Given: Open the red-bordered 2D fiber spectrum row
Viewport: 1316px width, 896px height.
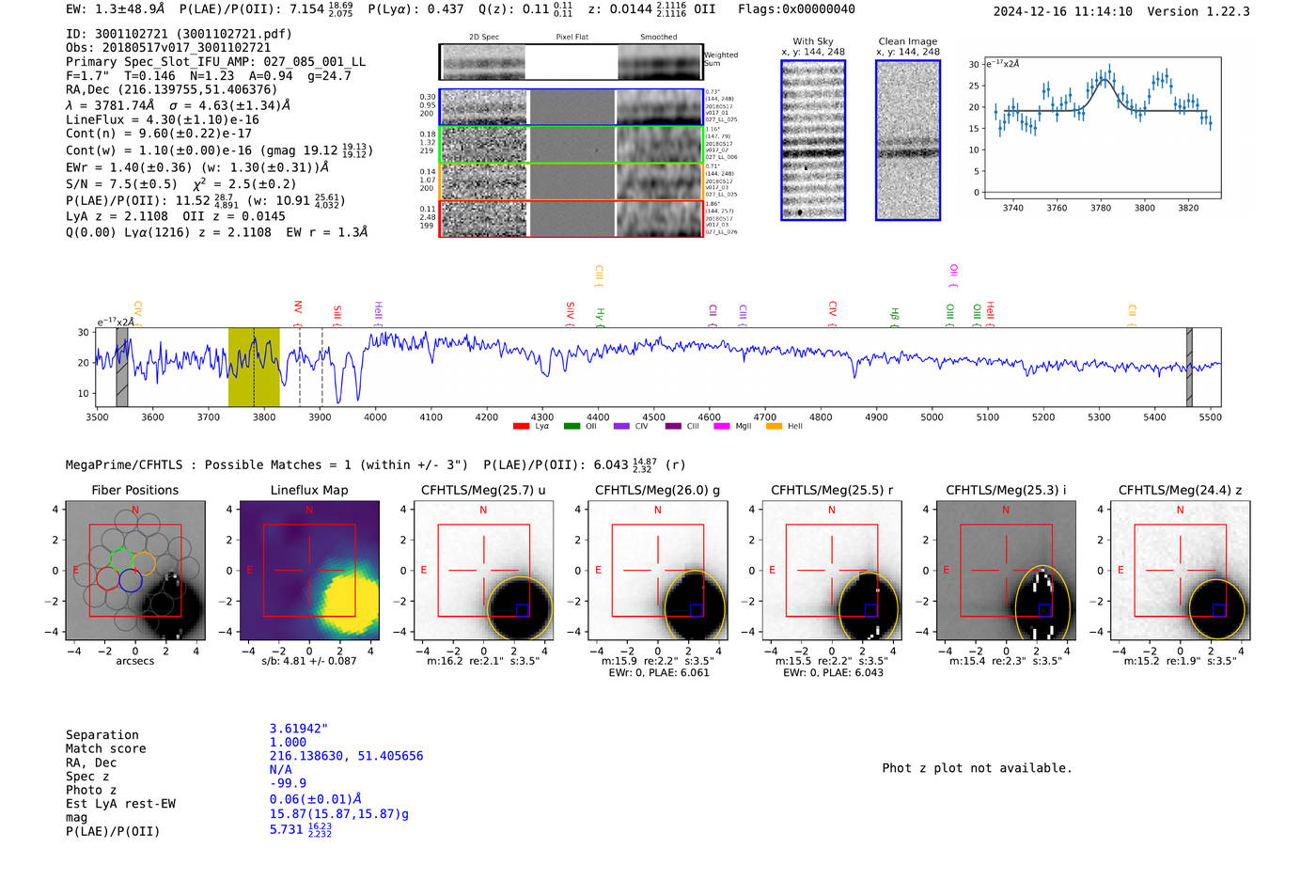Looking at the screenshot, I should point(571,218).
